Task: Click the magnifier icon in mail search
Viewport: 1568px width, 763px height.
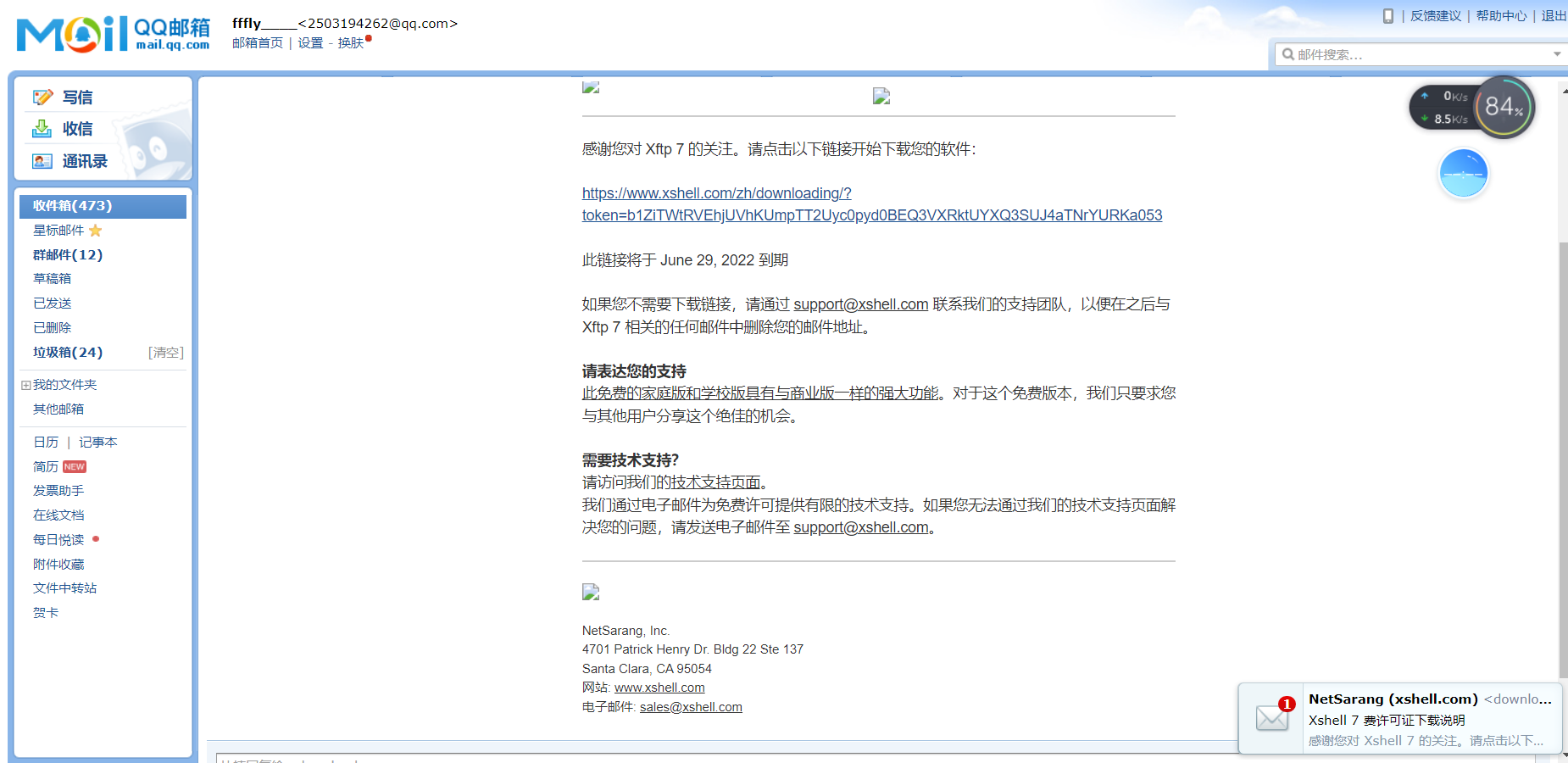Action: (1288, 54)
